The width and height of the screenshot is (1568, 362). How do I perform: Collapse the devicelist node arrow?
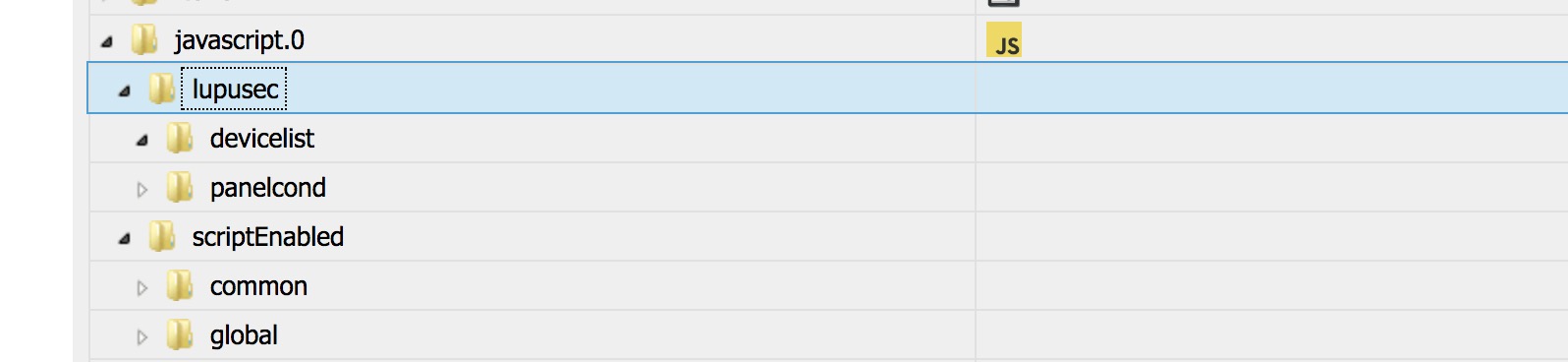coord(142,141)
